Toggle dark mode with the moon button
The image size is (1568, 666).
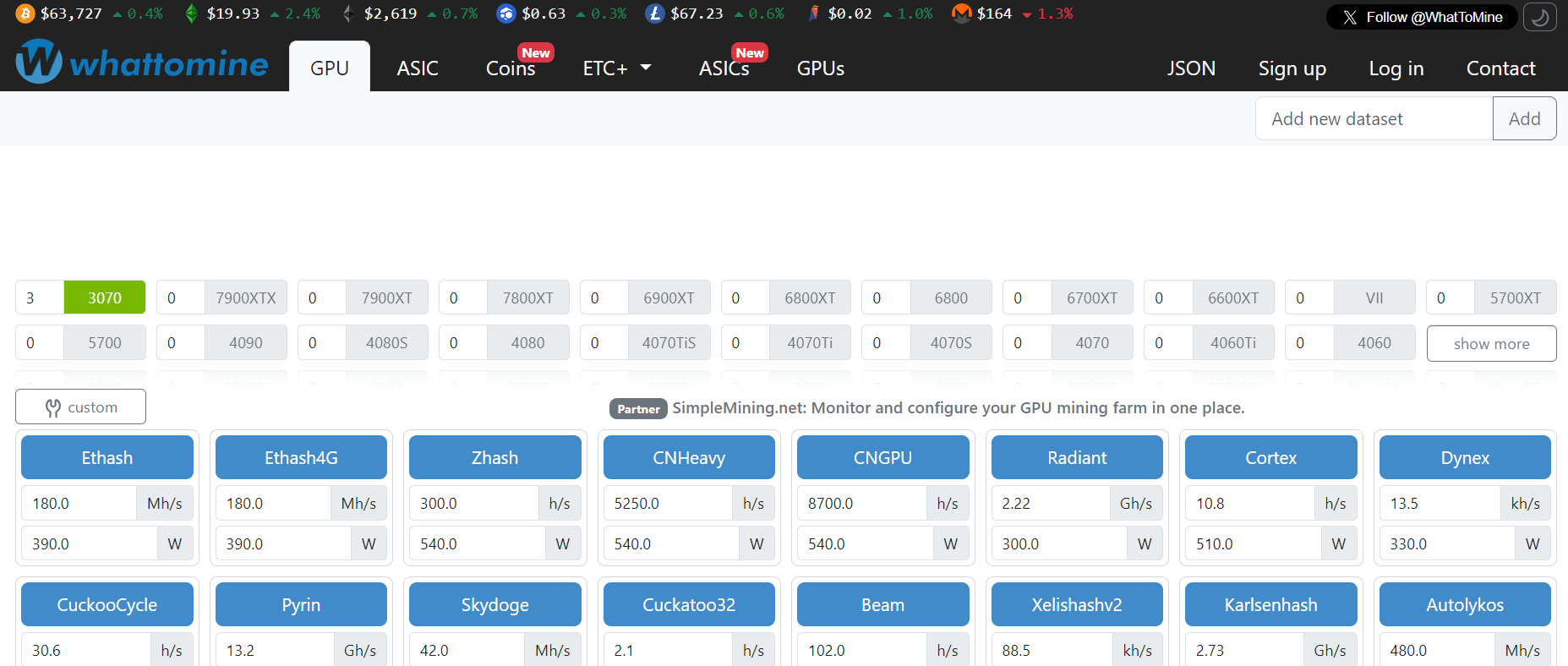click(1539, 17)
